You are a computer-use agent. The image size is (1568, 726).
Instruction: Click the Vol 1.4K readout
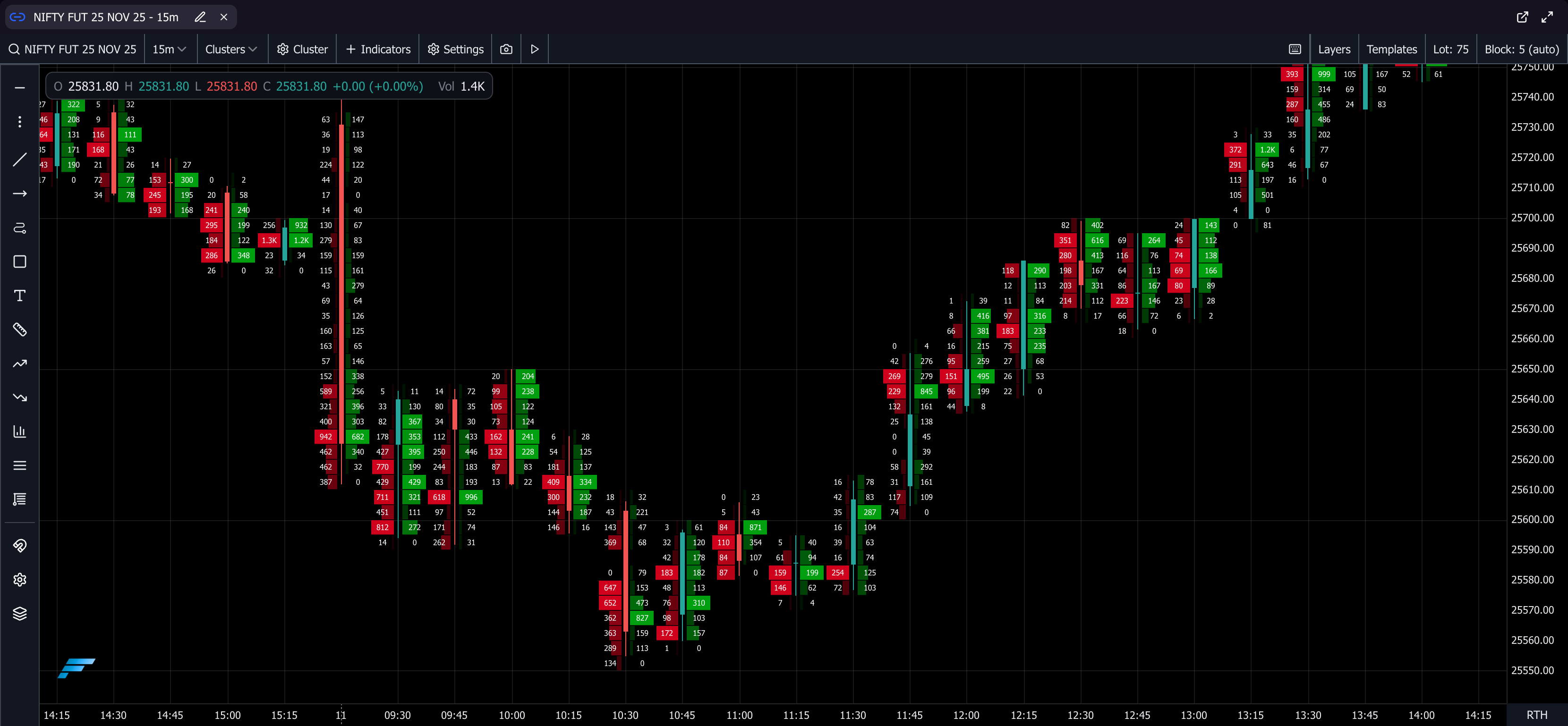461,86
